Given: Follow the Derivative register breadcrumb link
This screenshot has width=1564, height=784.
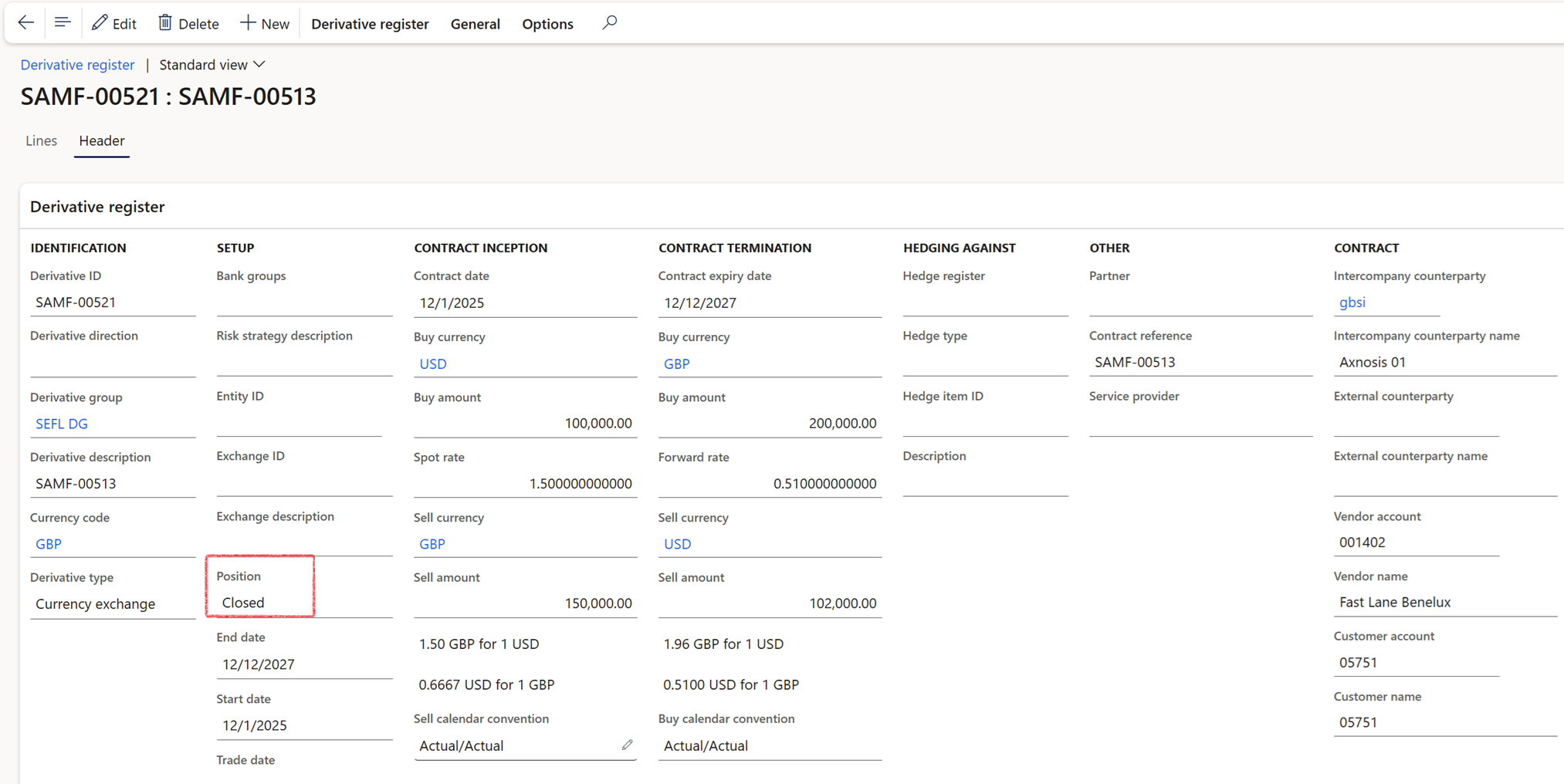Looking at the screenshot, I should (77, 65).
